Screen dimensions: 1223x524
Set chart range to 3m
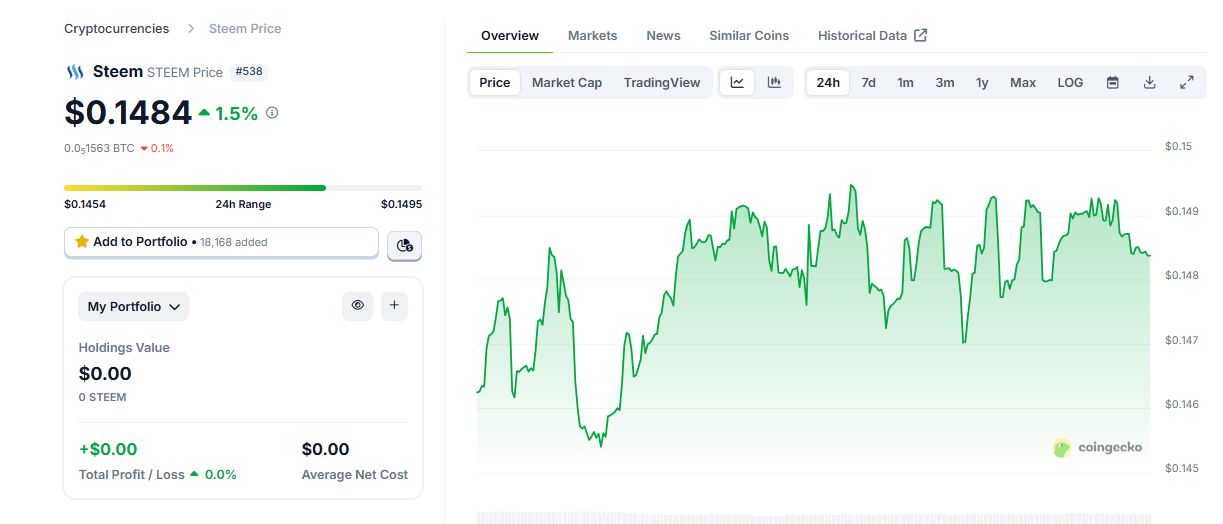coord(945,83)
